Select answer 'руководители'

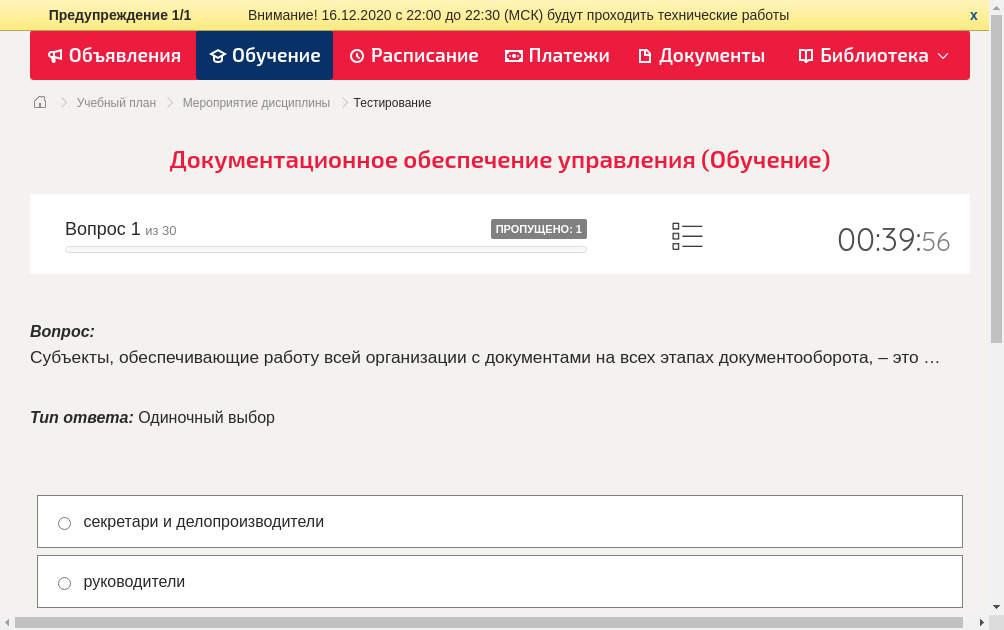pos(64,582)
